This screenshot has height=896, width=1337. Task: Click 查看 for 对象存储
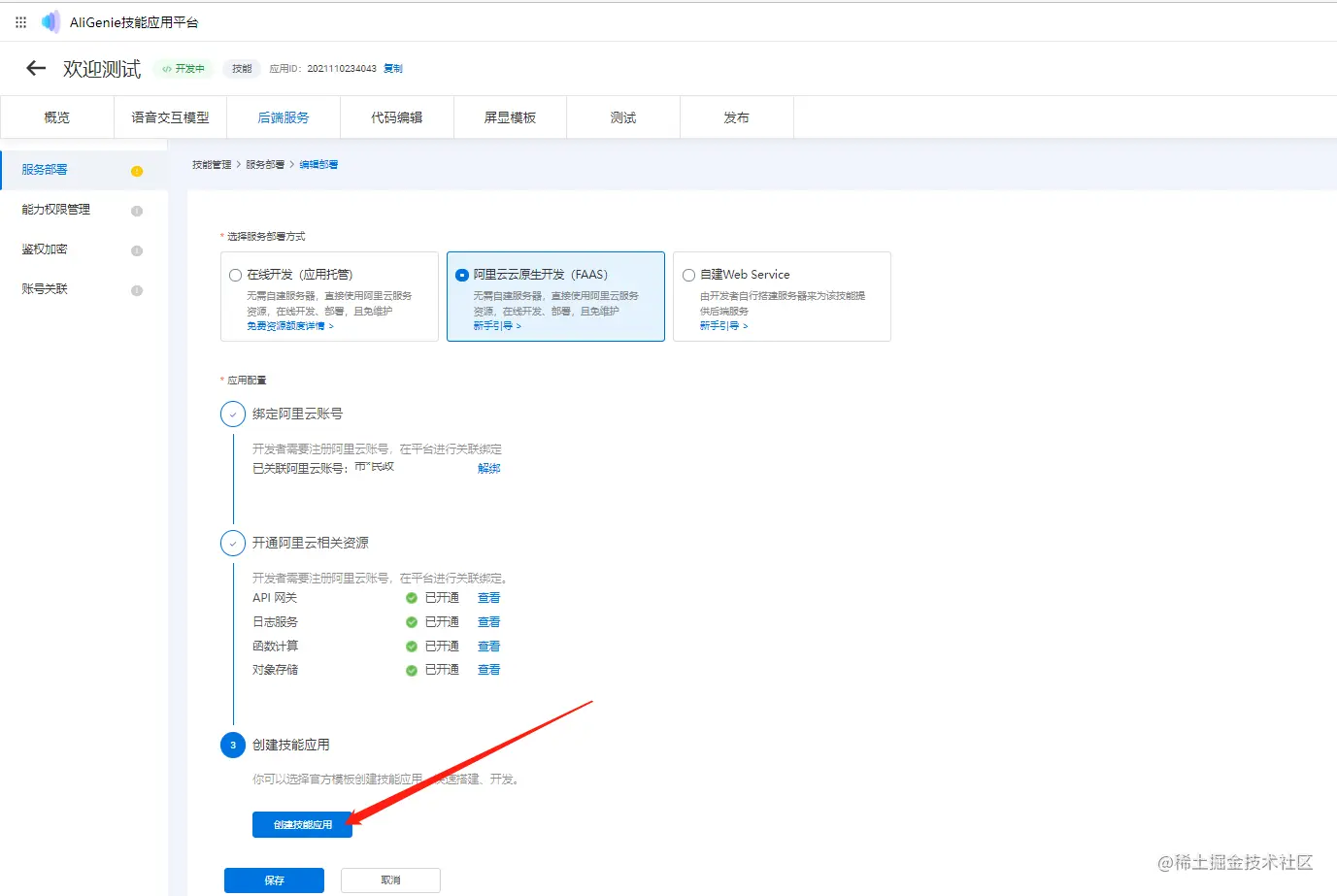[489, 670]
